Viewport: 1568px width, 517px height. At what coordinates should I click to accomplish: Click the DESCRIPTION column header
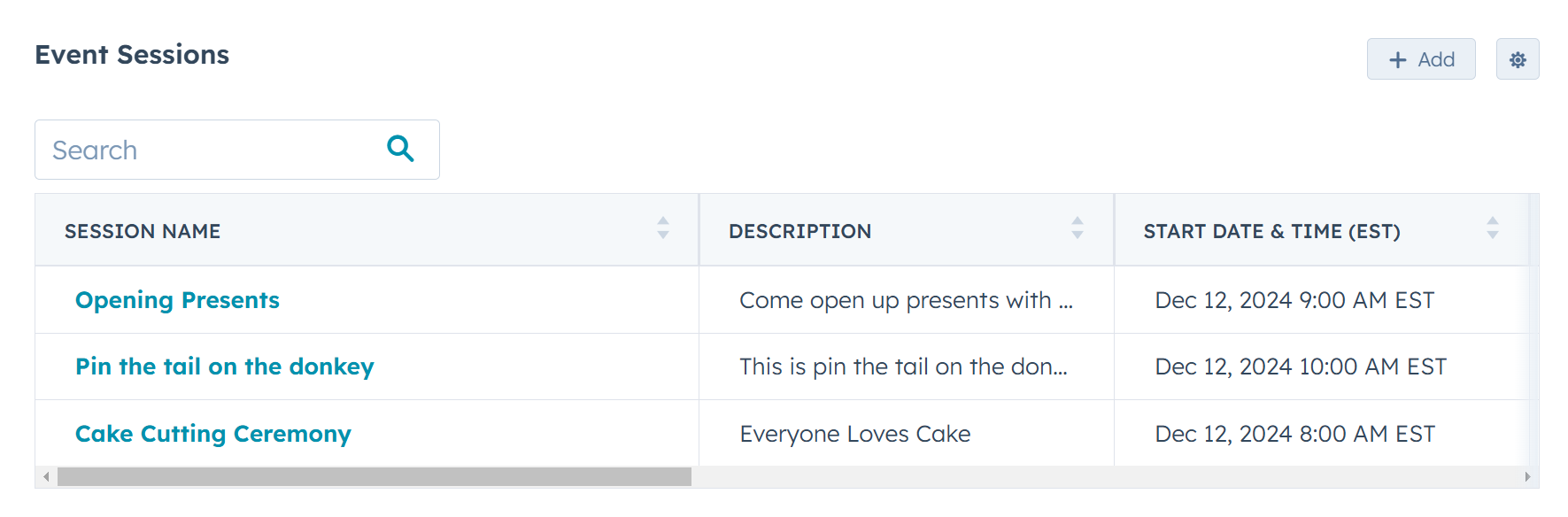(x=799, y=231)
